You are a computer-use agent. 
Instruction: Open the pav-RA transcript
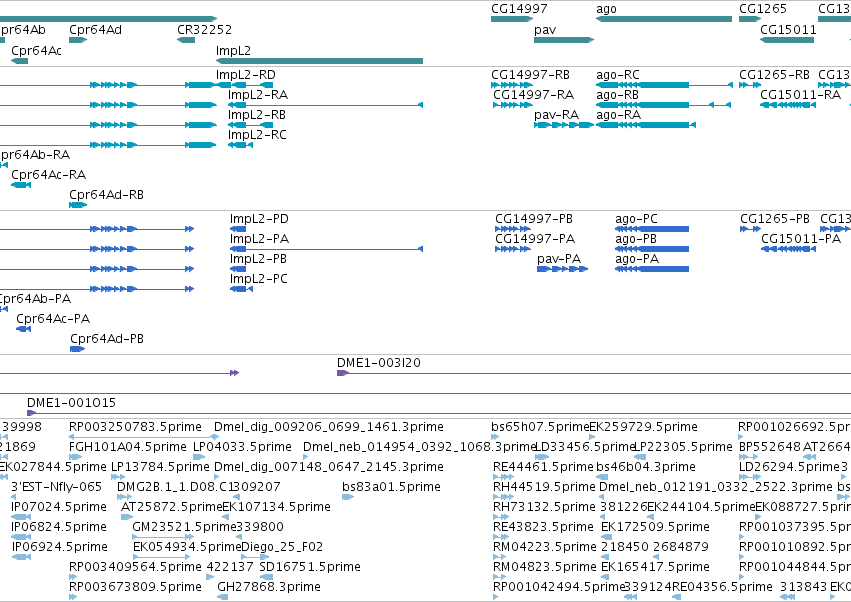[556, 115]
